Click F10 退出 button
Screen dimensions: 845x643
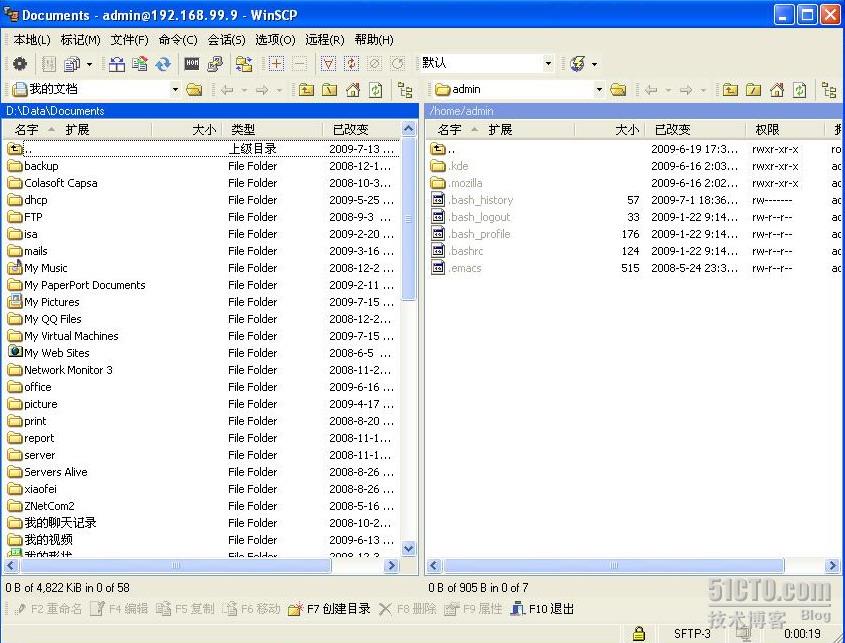542,609
